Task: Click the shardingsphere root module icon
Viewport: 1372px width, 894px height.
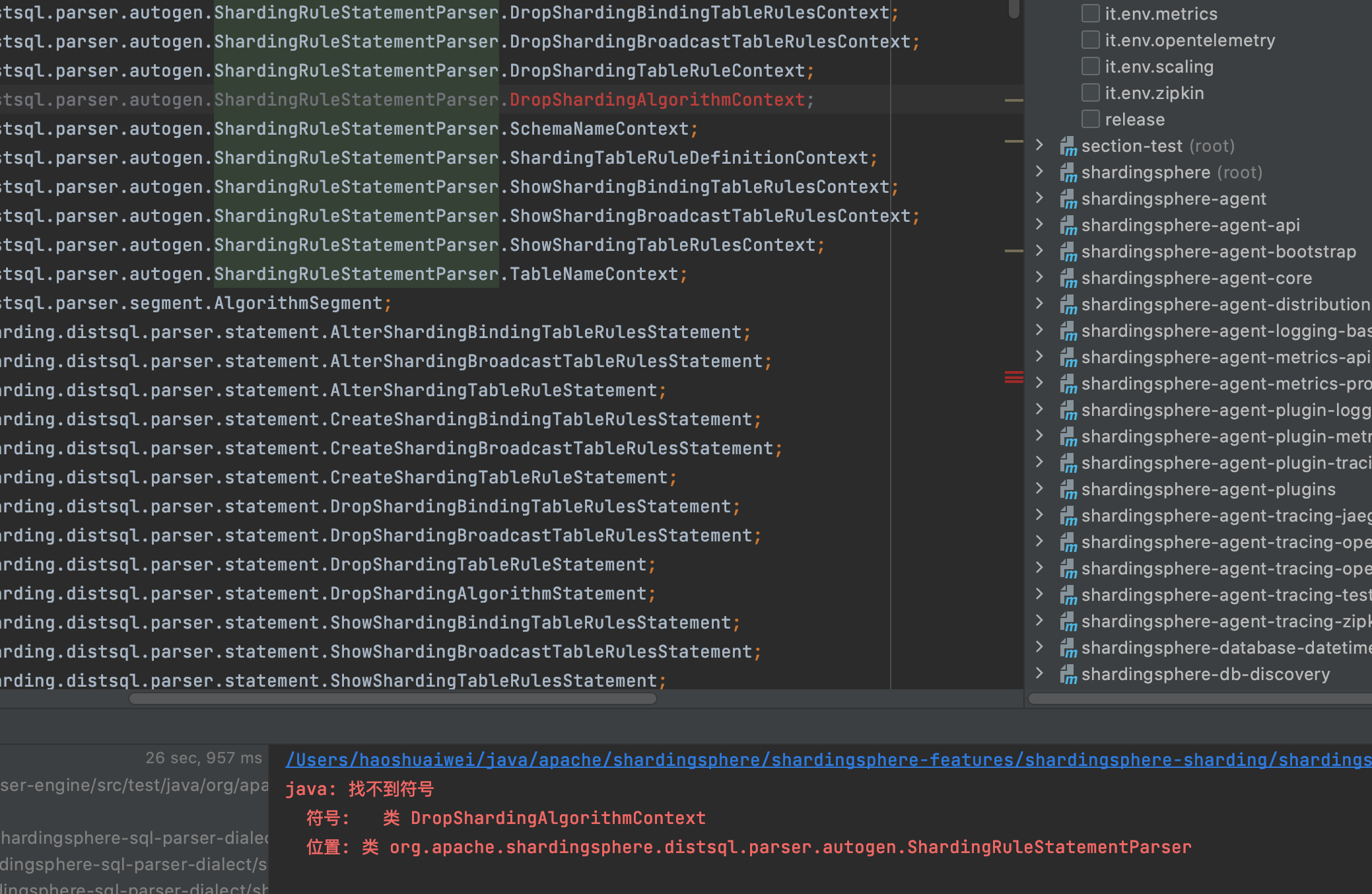Action: [x=1068, y=173]
